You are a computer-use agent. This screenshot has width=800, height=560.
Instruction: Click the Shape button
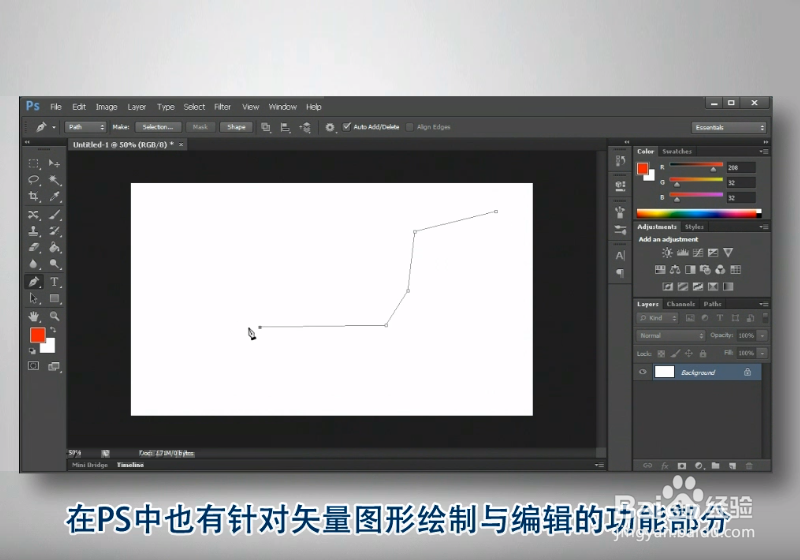pos(236,127)
